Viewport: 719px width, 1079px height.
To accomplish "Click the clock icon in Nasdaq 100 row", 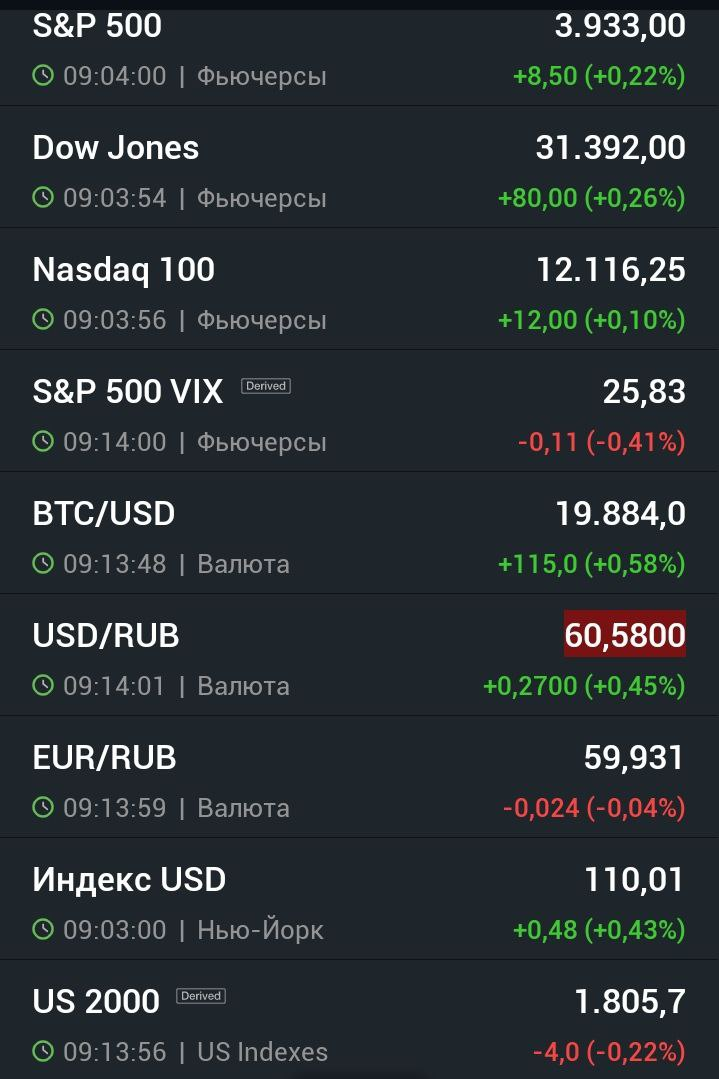I will point(43,319).
